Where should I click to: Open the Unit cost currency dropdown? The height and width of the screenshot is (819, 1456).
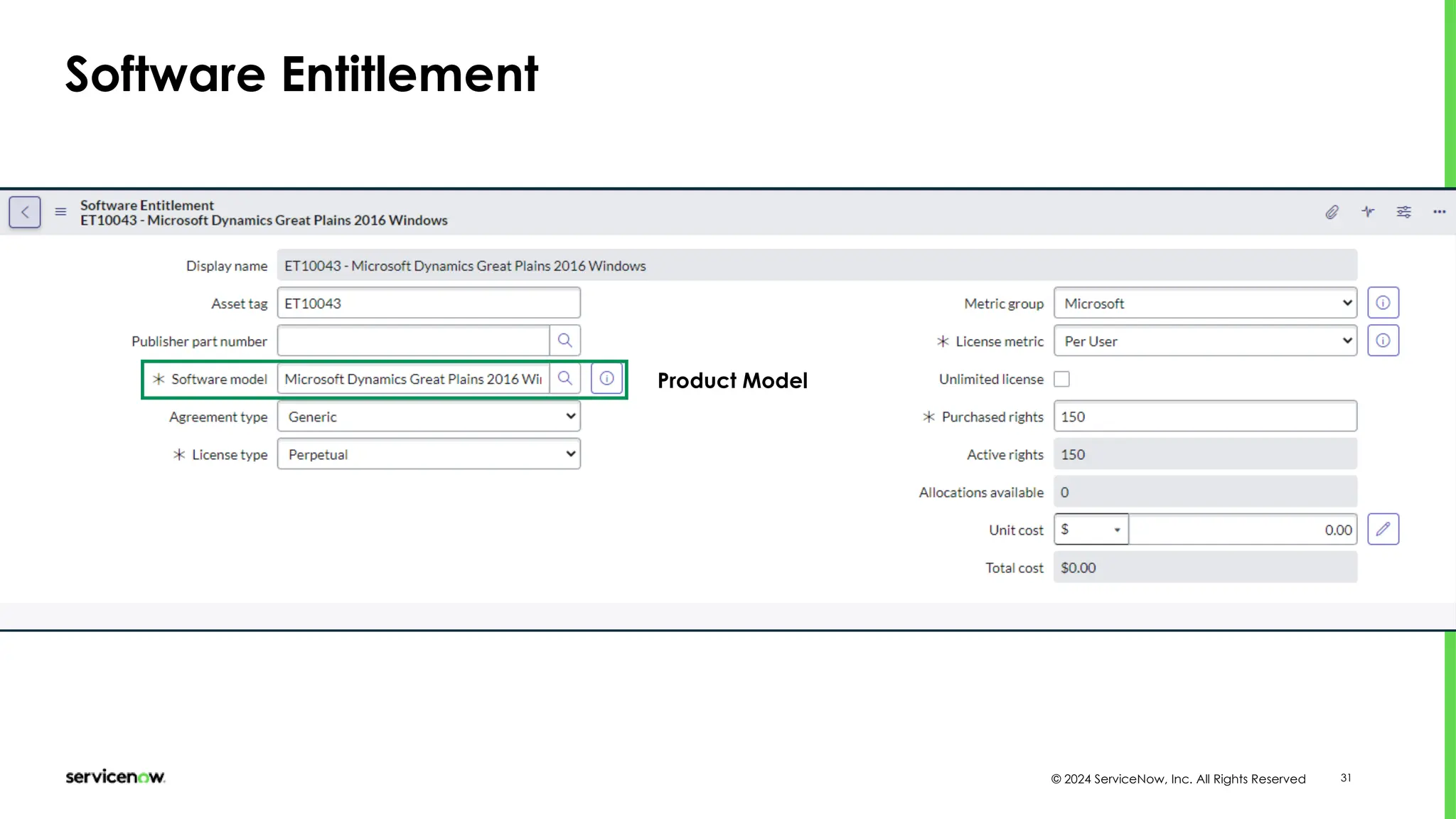1091,529
